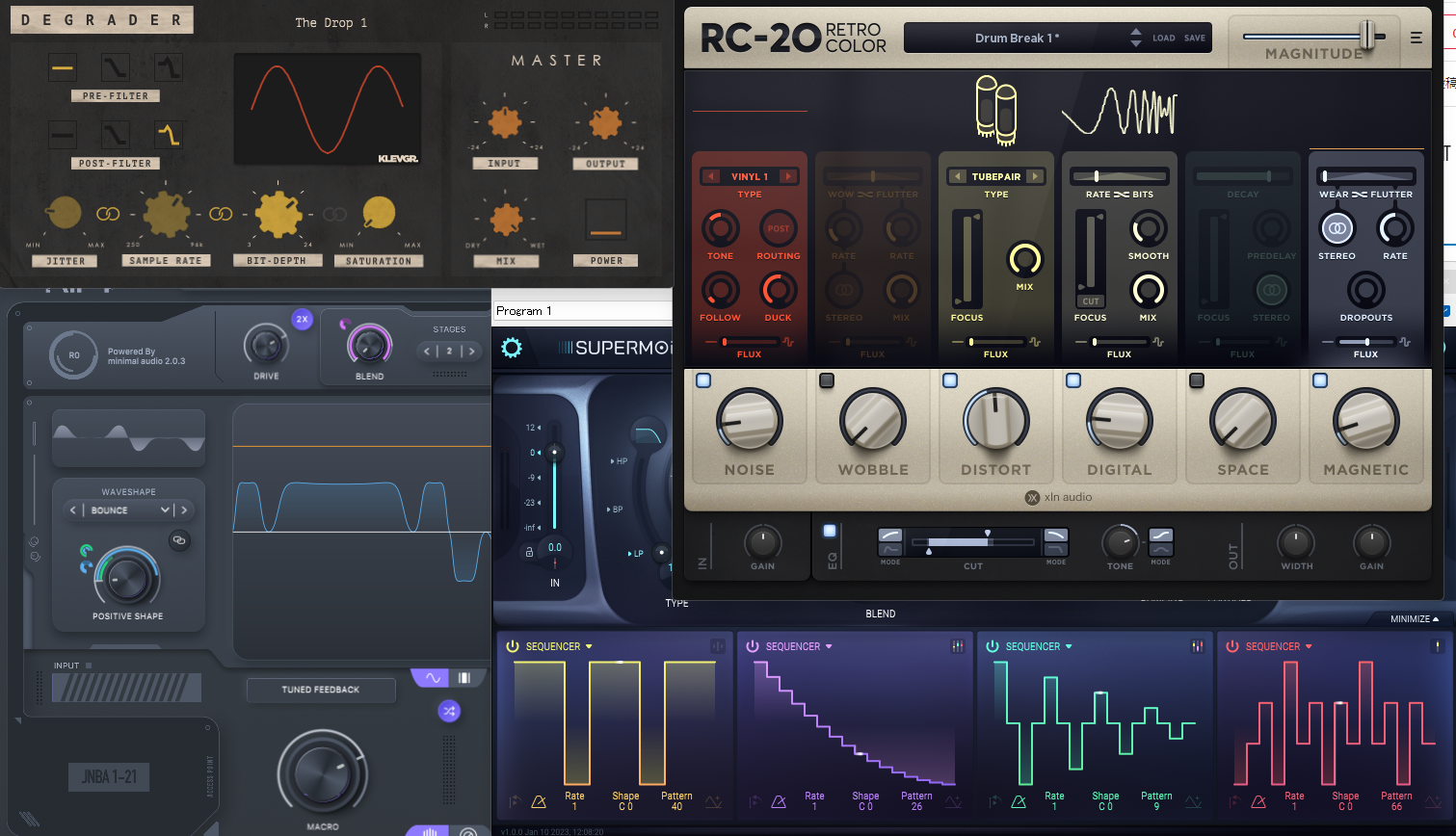
Task: Click the metronome sync icon in yellow sequencer
Action: [539, 801]
